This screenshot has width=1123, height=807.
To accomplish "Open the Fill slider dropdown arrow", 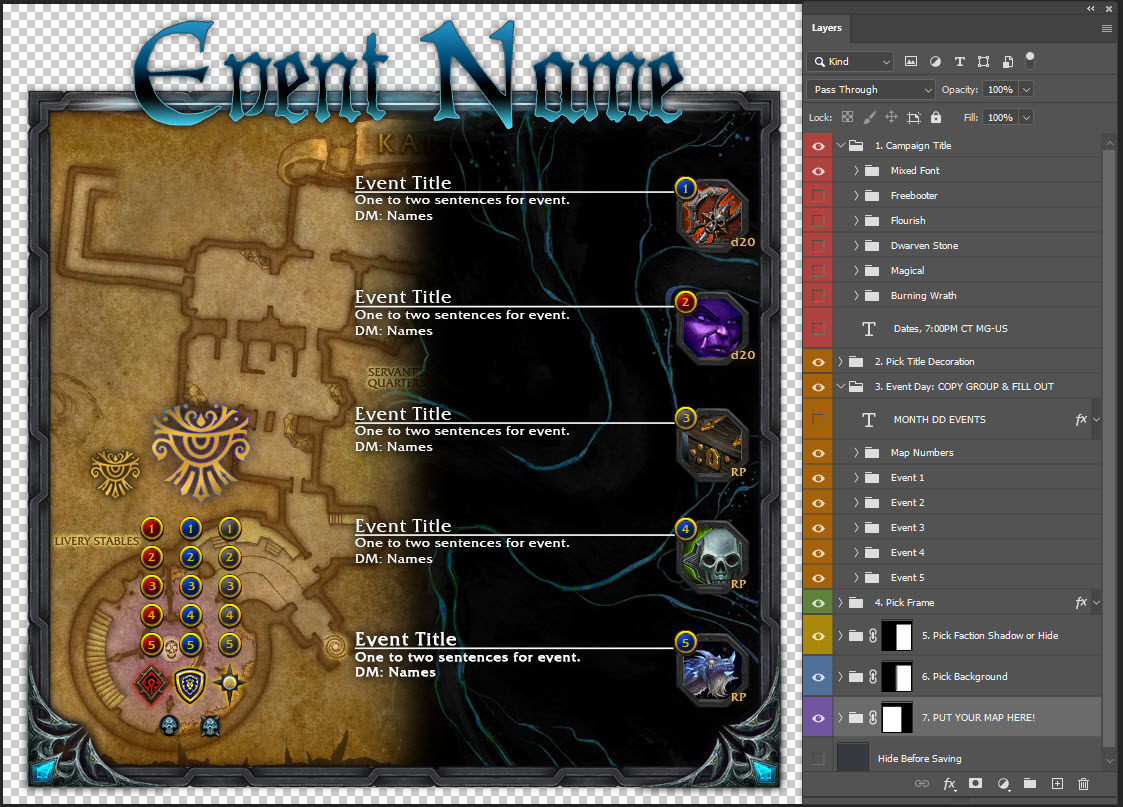I will click(x=1026, y=117).
